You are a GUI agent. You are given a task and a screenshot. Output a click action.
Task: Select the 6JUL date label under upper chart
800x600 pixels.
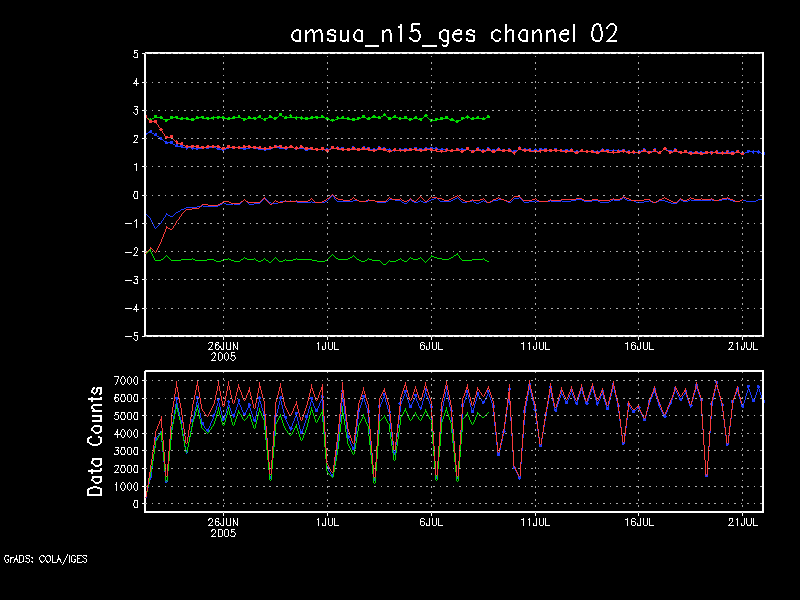(431, 346)
